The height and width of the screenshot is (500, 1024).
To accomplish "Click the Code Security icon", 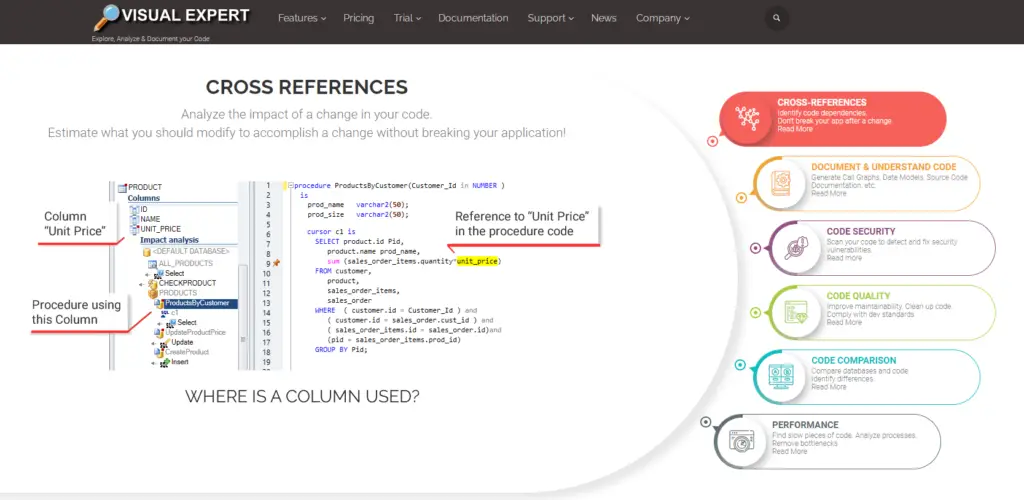I will tap(798, 247).
